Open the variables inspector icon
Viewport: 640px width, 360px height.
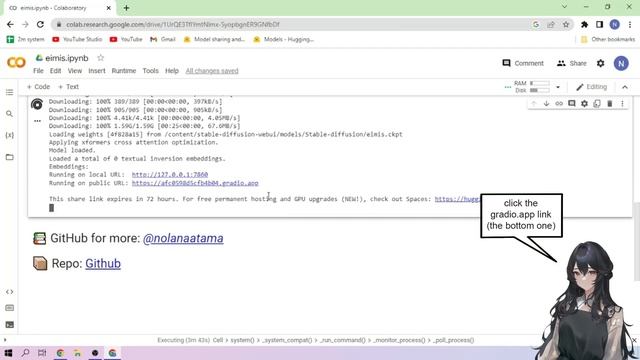pyautogui.click(x=9, y=135)
